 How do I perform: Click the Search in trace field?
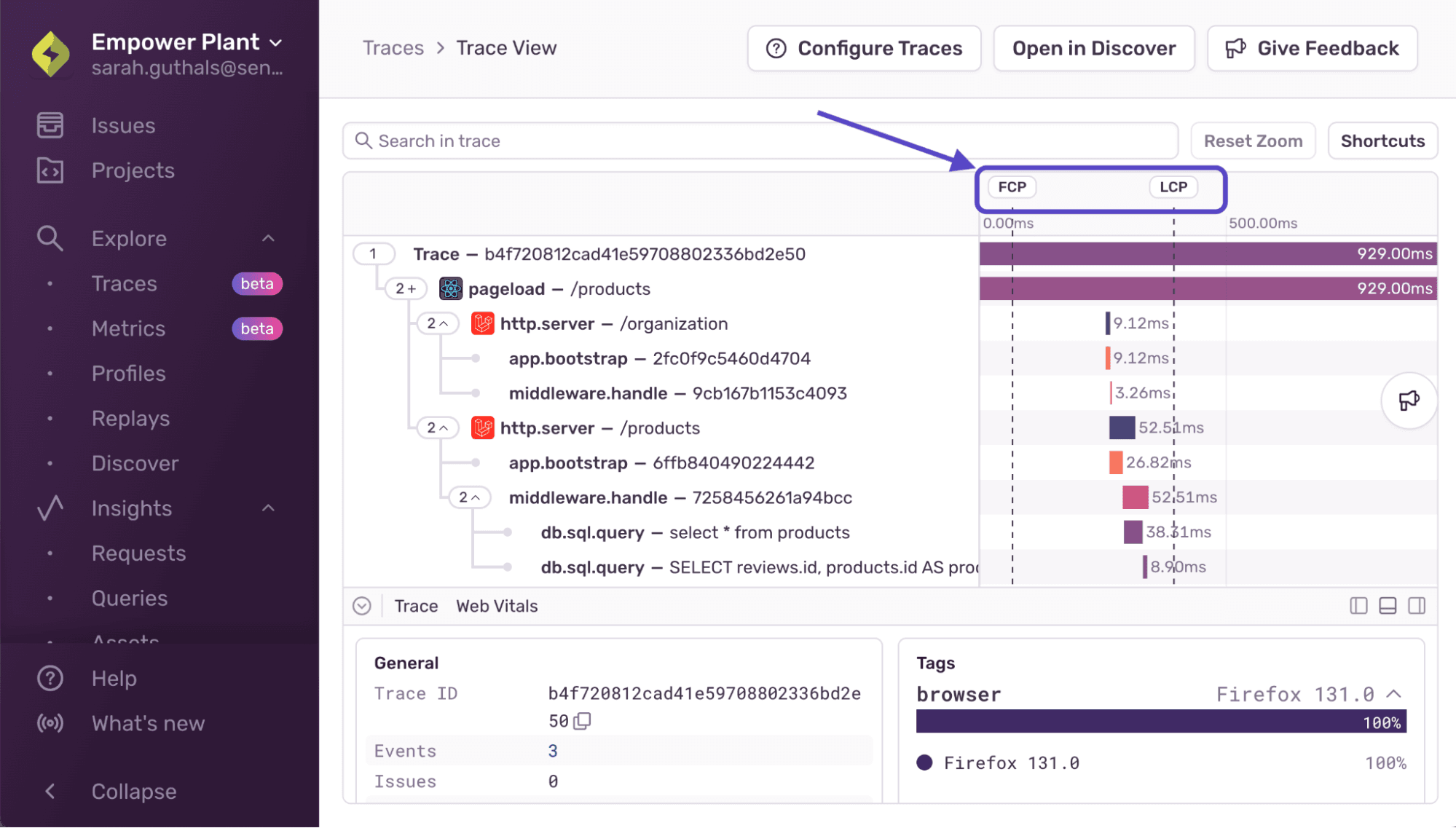click(760, 141)
